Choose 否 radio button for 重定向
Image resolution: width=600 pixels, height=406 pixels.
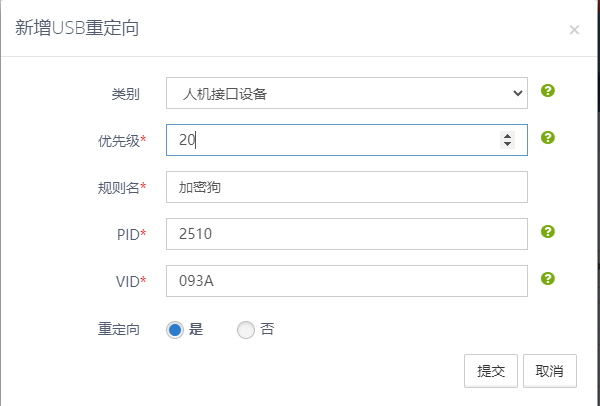coord(246,329)
